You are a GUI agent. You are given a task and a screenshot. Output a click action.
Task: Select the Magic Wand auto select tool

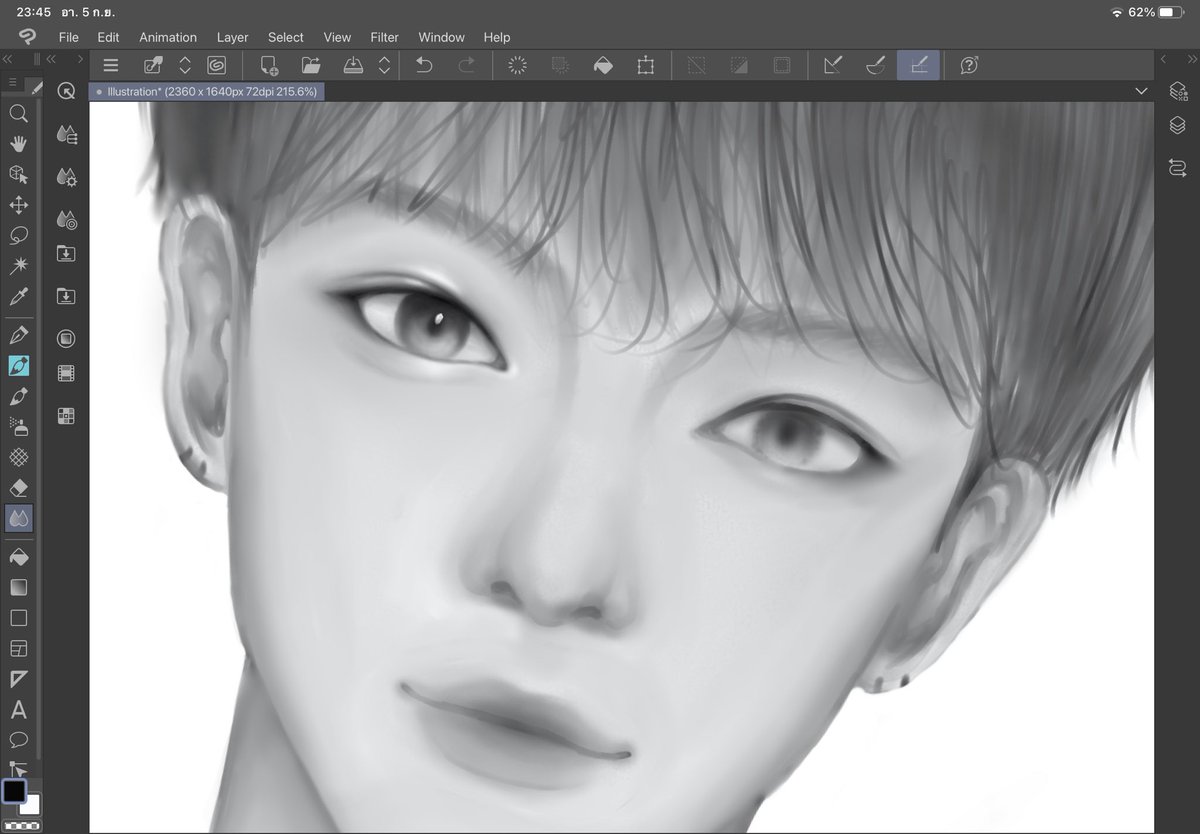18,266
